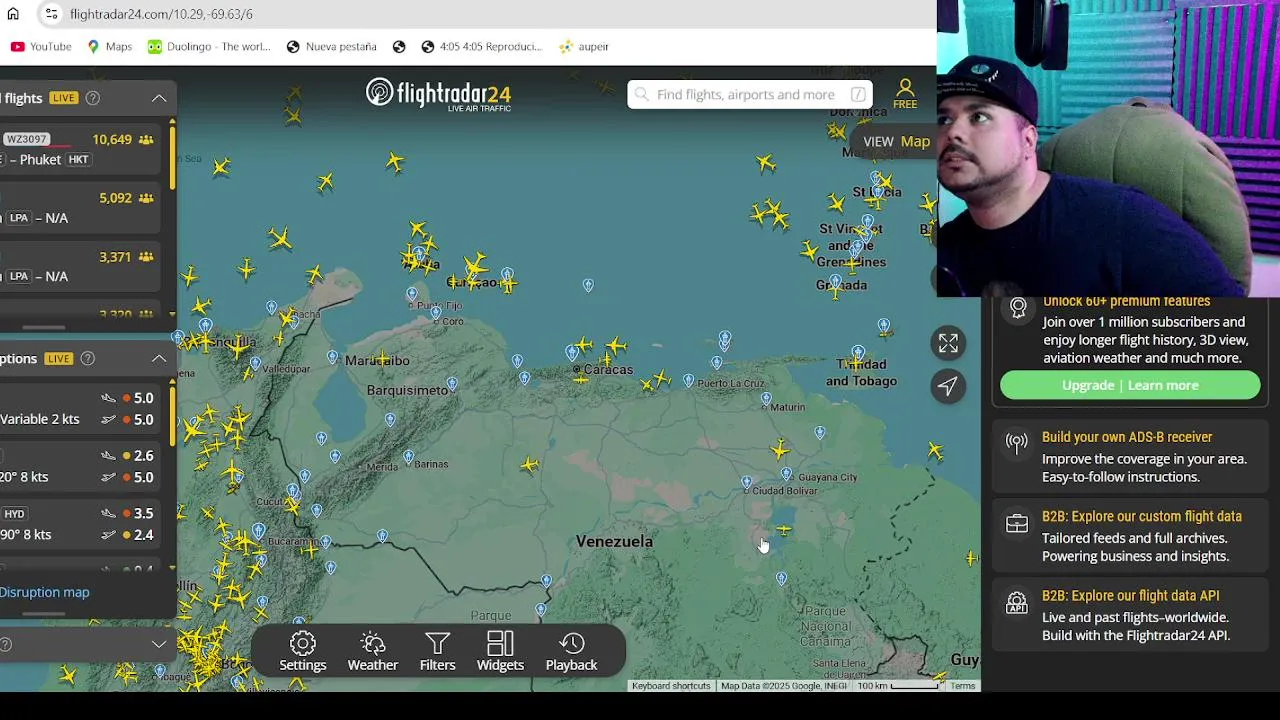Collapse the most tracked flights panel
Viewport: 1280px width, 720px height.
(159, 98)
